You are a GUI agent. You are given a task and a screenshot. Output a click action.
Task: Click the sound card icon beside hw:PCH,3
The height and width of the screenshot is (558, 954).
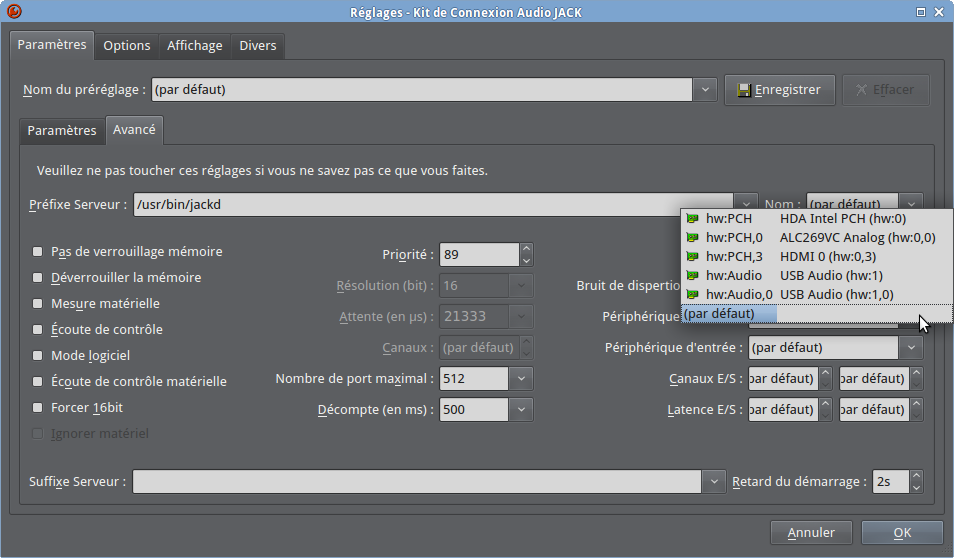(x=692, y=256)
